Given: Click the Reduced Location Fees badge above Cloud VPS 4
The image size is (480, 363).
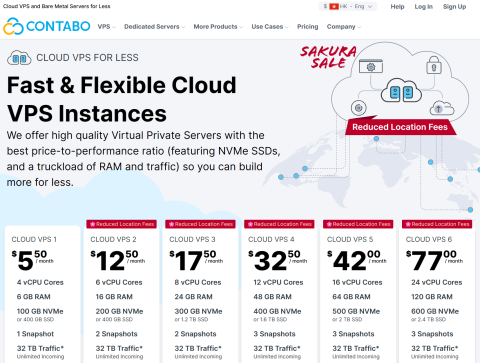Looking at the screenshot, I should point(279,224).
